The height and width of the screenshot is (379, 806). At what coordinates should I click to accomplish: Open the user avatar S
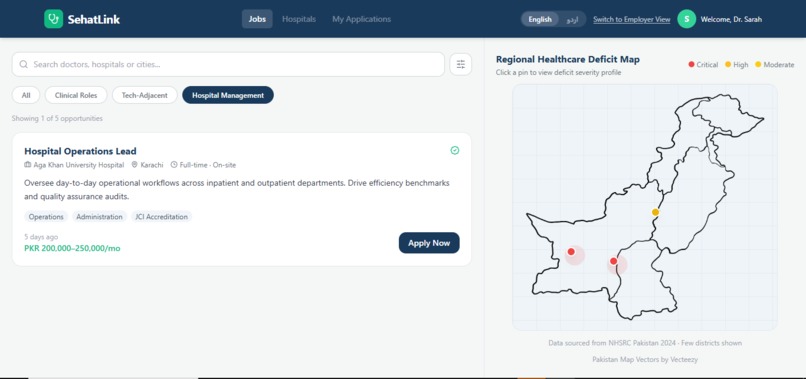point(687,19)
